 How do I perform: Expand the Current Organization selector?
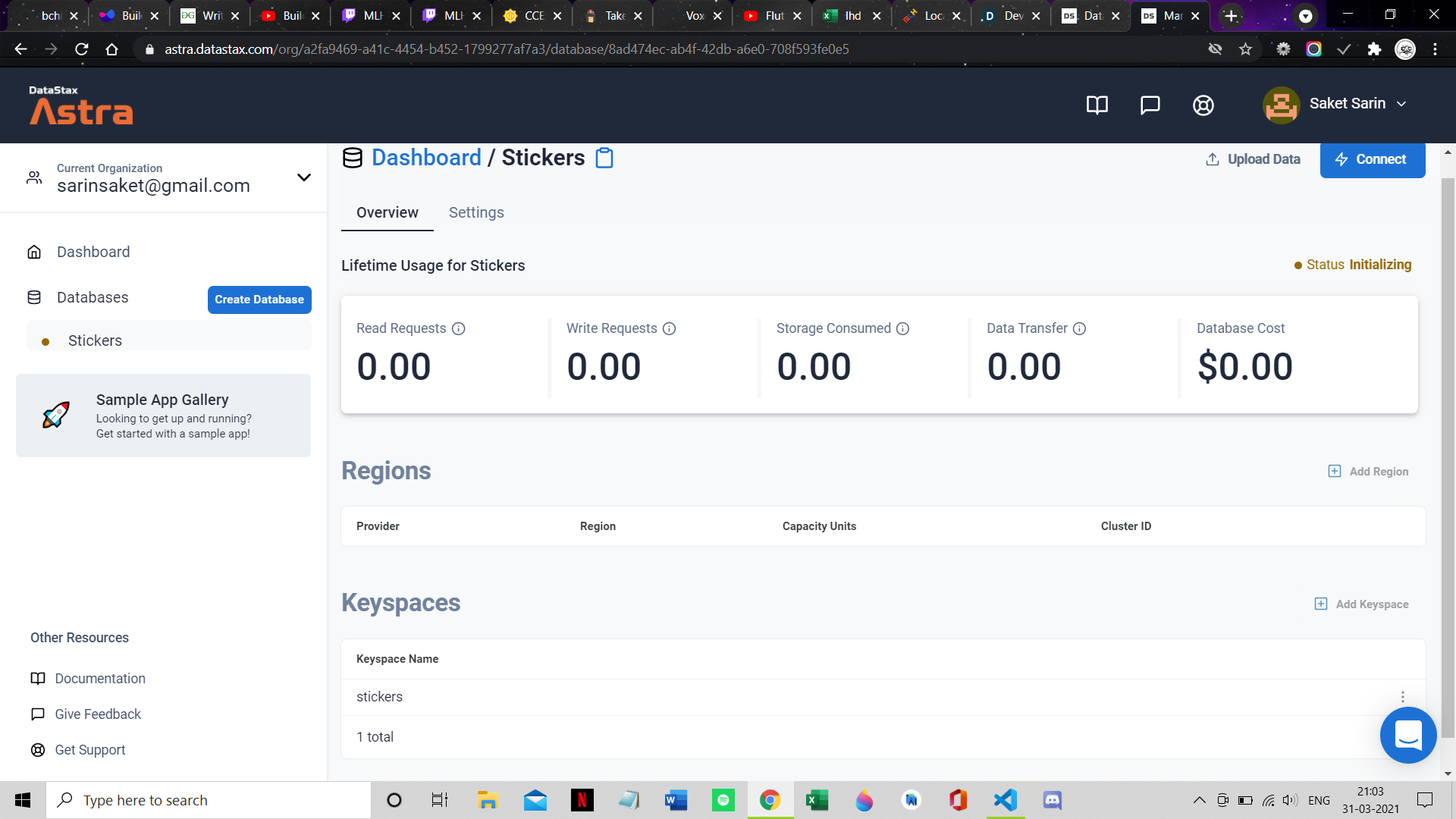pyautogui.click(x=303, y=177)
